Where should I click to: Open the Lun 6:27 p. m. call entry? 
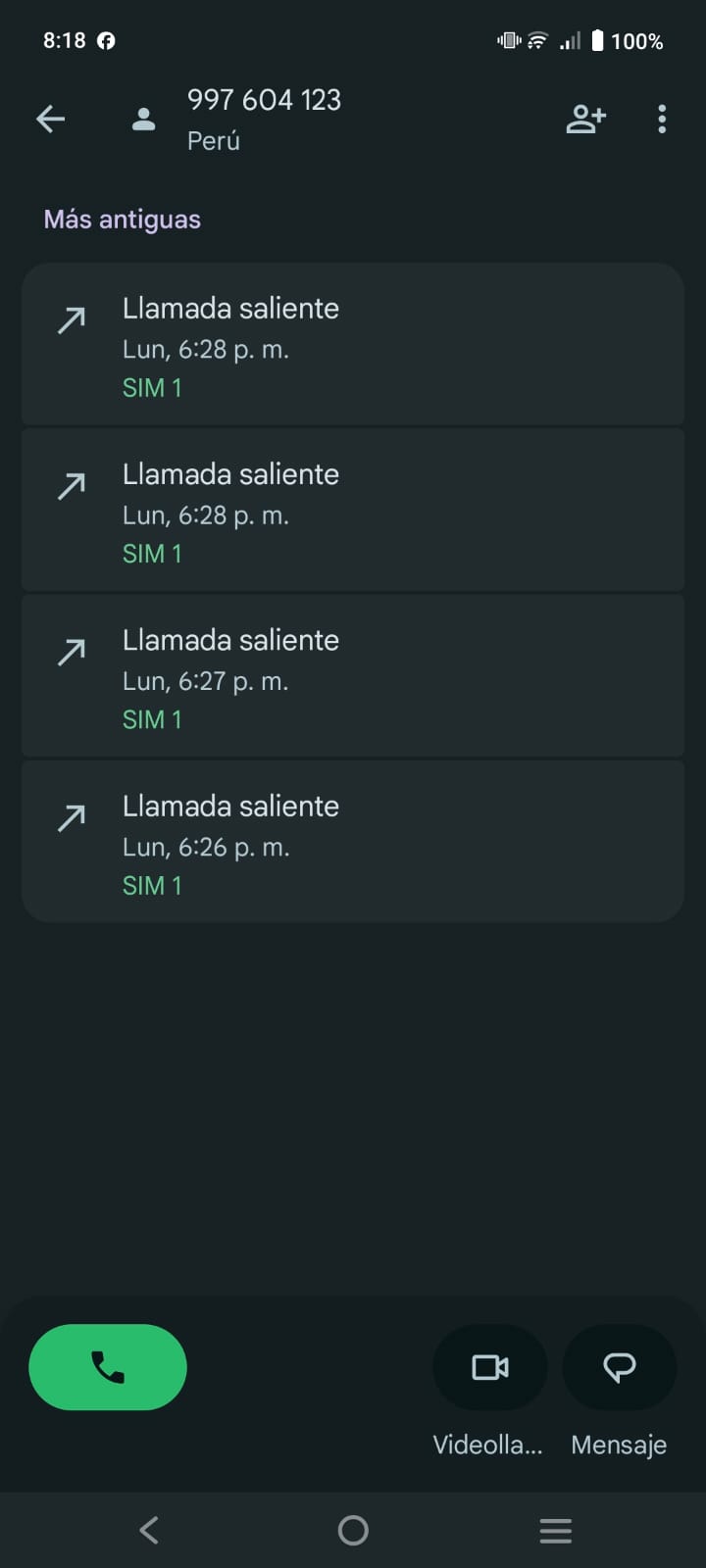click(353, 676)
